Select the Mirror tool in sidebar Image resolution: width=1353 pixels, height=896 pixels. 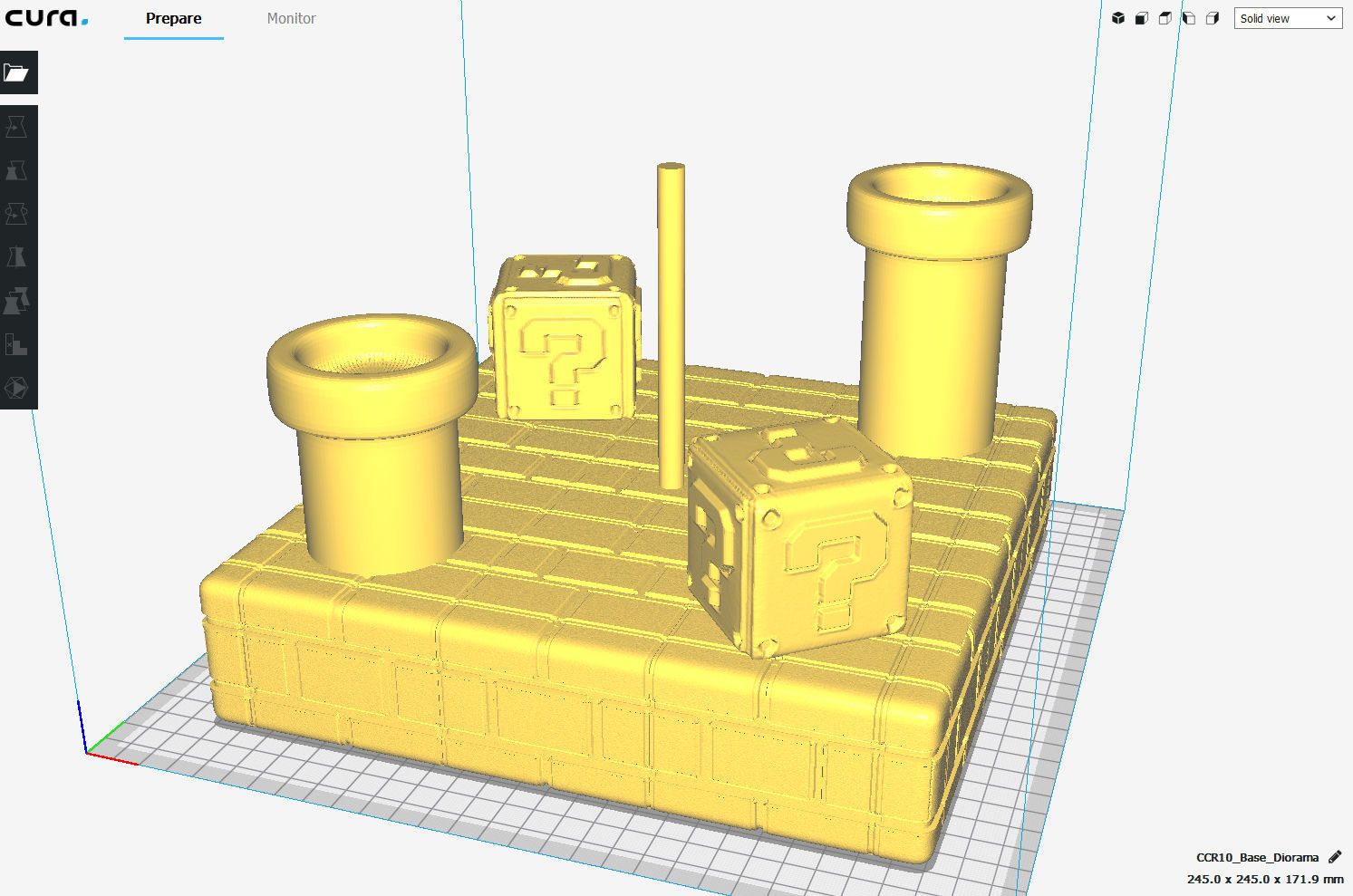click(x=16, y=257)
